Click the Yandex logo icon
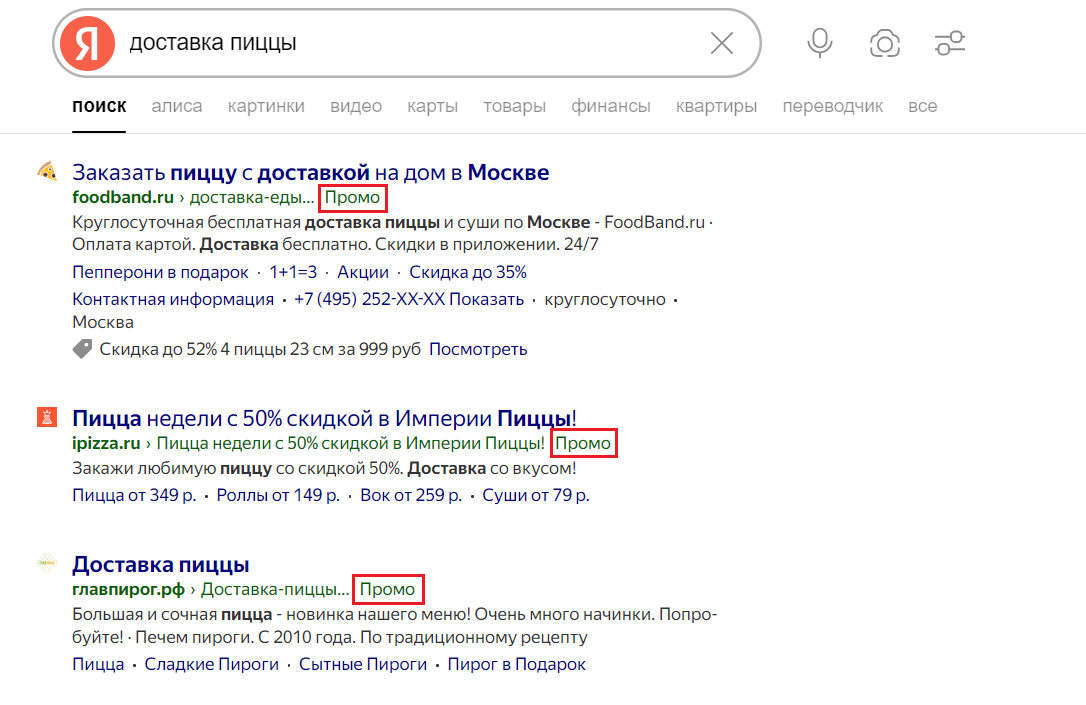 click(x=87, y=43)
